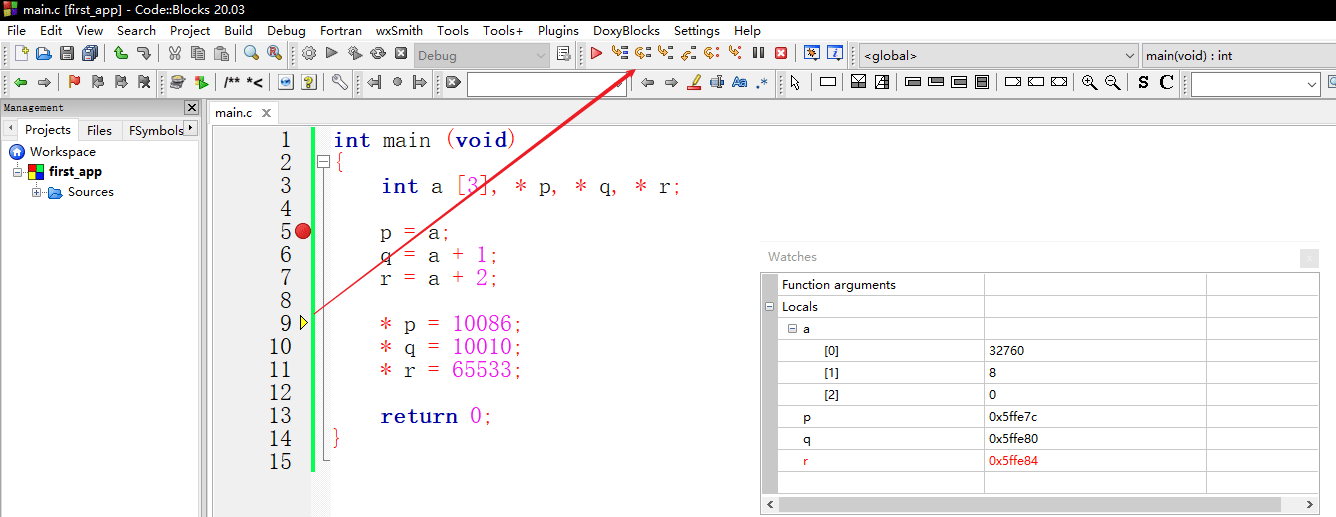The width and height of the screenshot is (1336, 517).
Task: Switch to the FSymbols tab
Action: pos(156,130)
